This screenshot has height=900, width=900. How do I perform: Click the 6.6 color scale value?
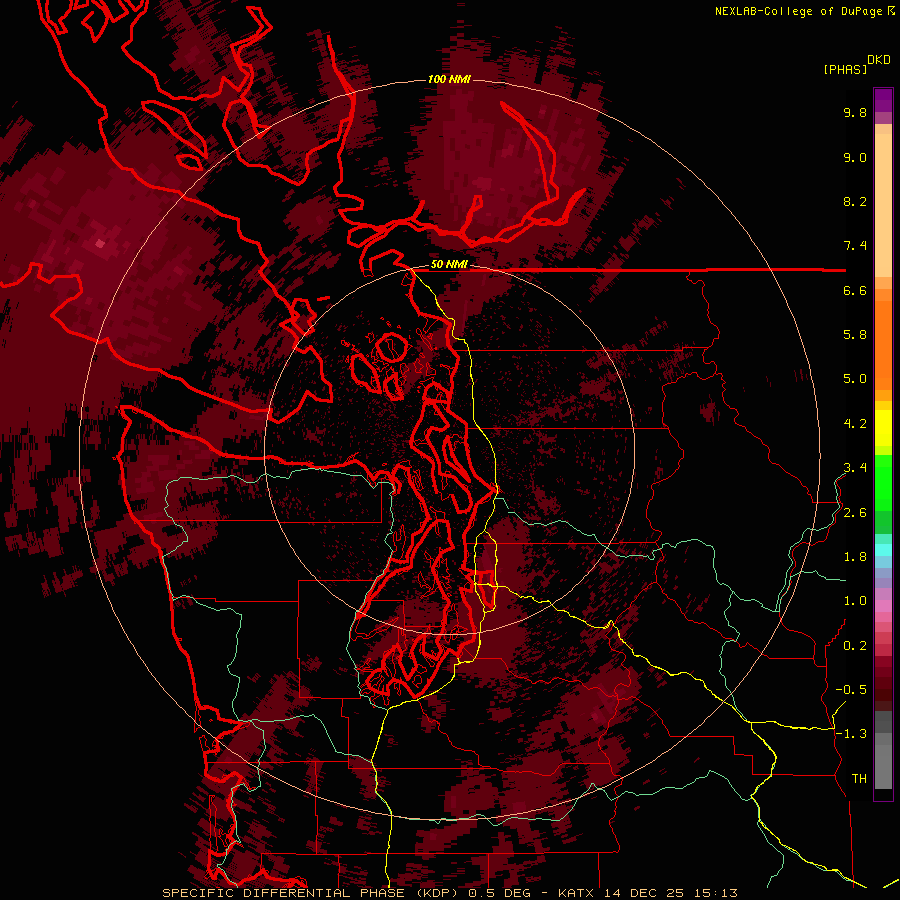pyautogui.click(x=855, y=290)
